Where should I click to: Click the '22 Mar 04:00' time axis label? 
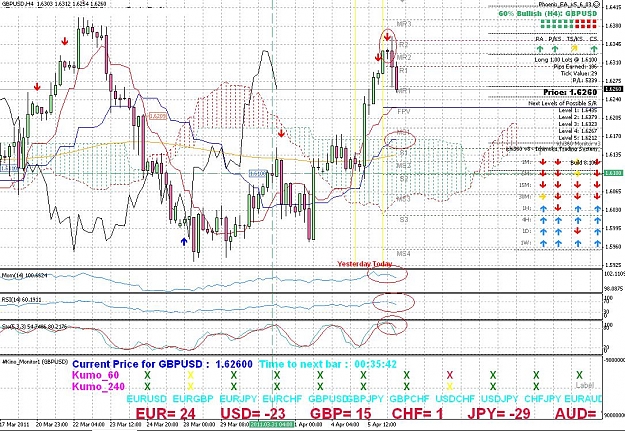point(90,424)
